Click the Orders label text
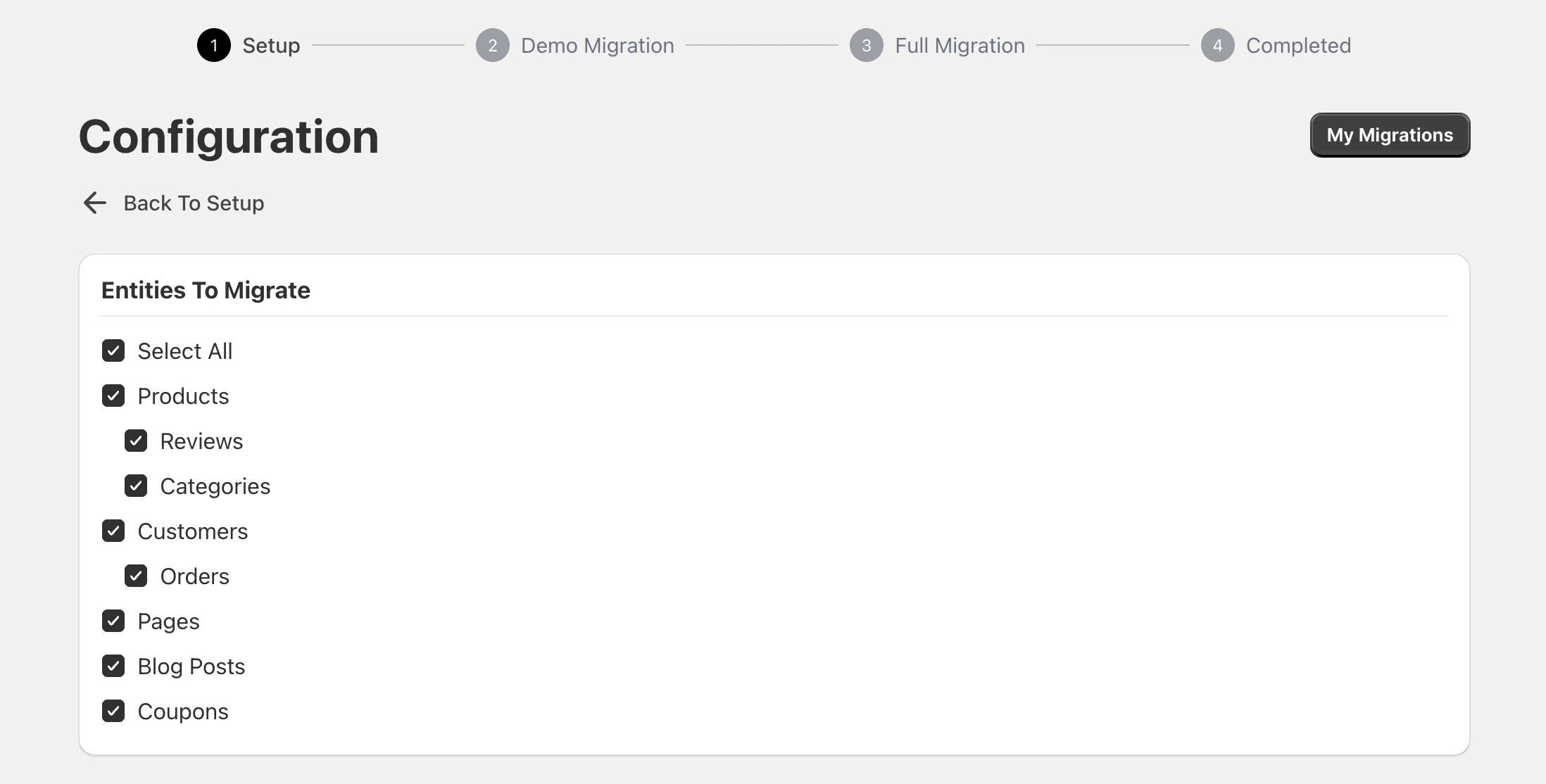 point(195,576)
